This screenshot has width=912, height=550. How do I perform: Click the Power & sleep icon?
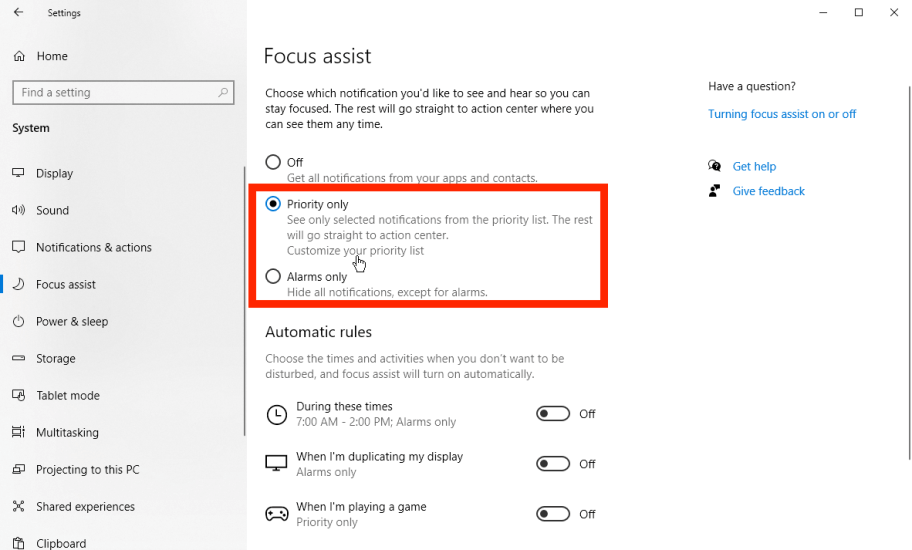click(x=18, y=321)
